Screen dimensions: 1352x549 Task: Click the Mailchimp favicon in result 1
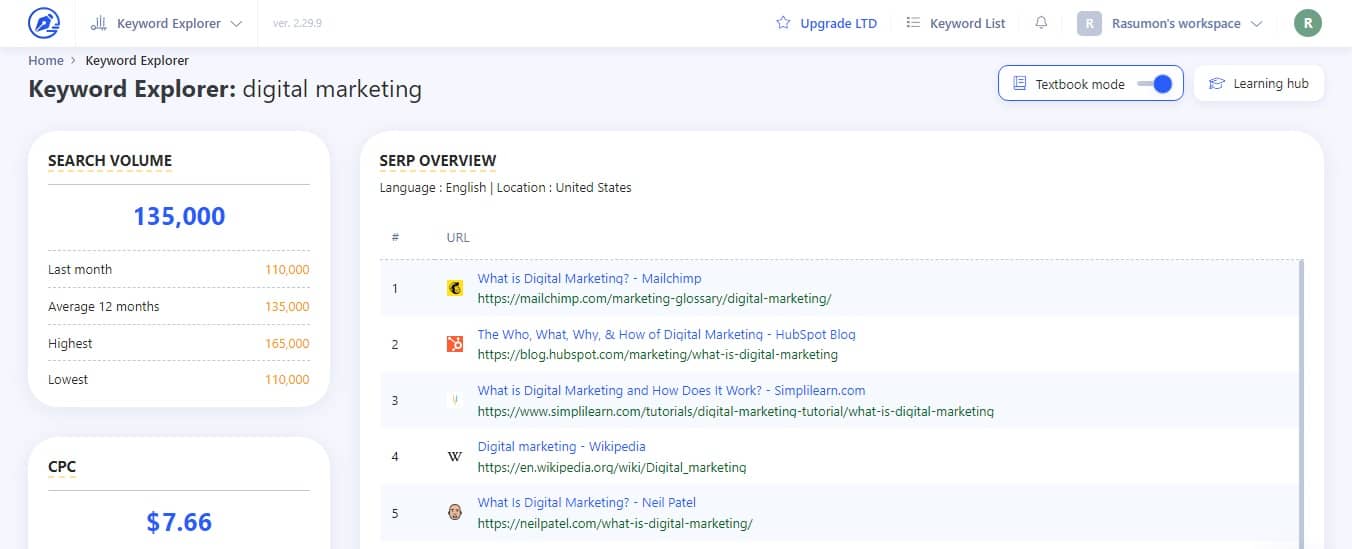[455, 289]
